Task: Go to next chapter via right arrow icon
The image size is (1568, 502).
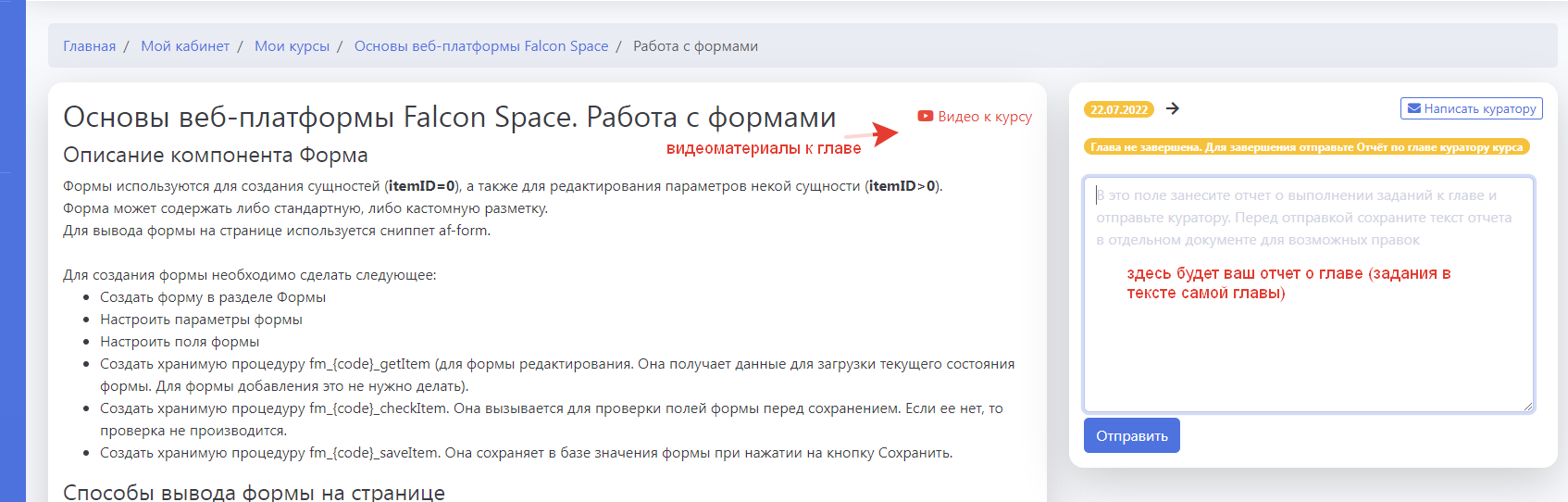Action: [1173, 108]
